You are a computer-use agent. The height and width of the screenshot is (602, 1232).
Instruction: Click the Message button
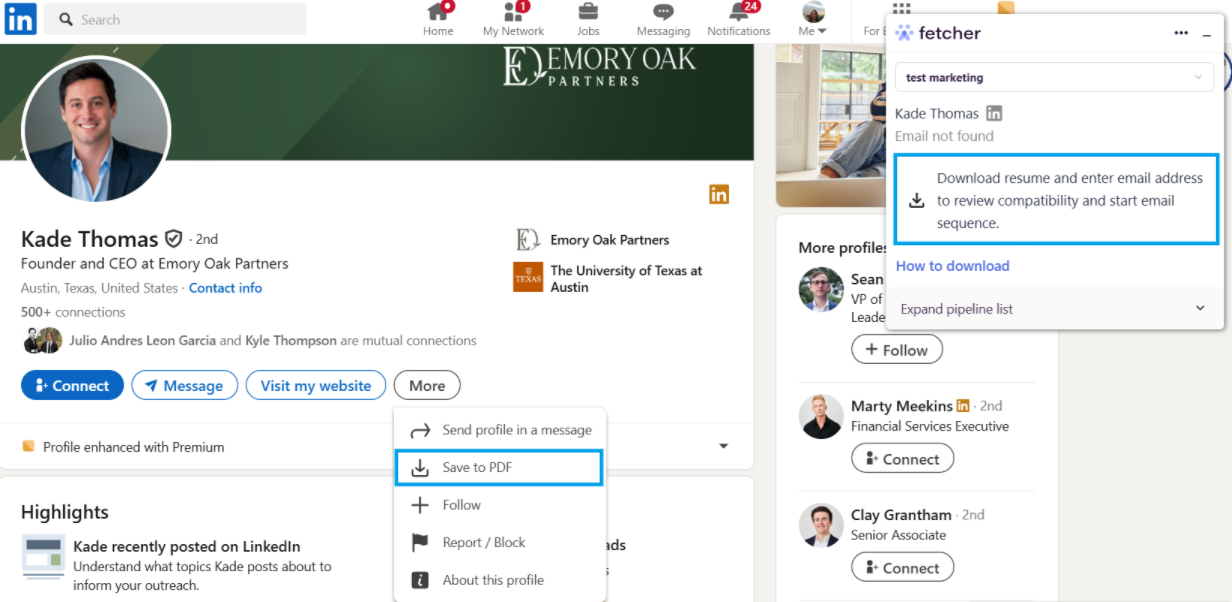(184, 385)
